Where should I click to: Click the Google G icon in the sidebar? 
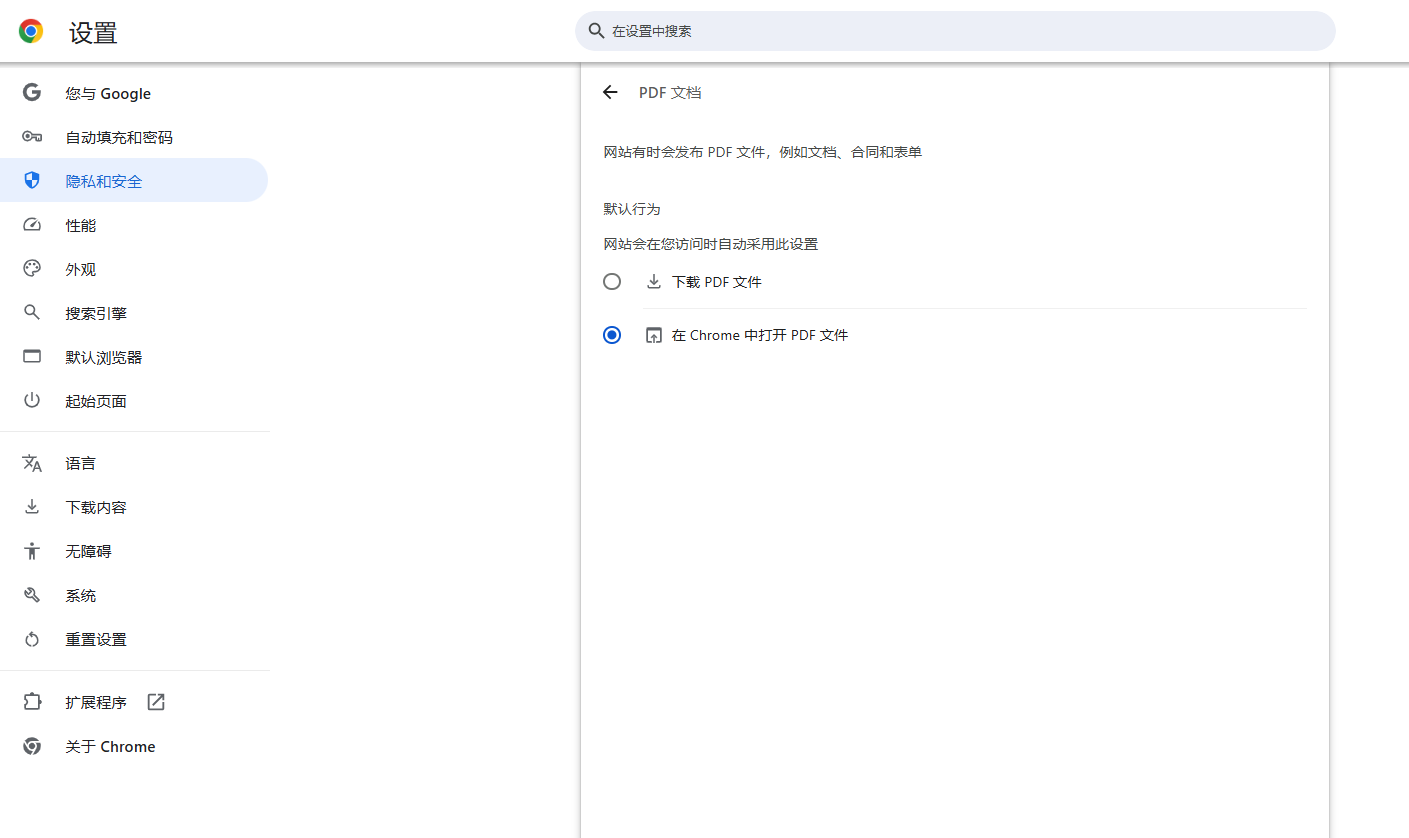(x=32, y=93)
